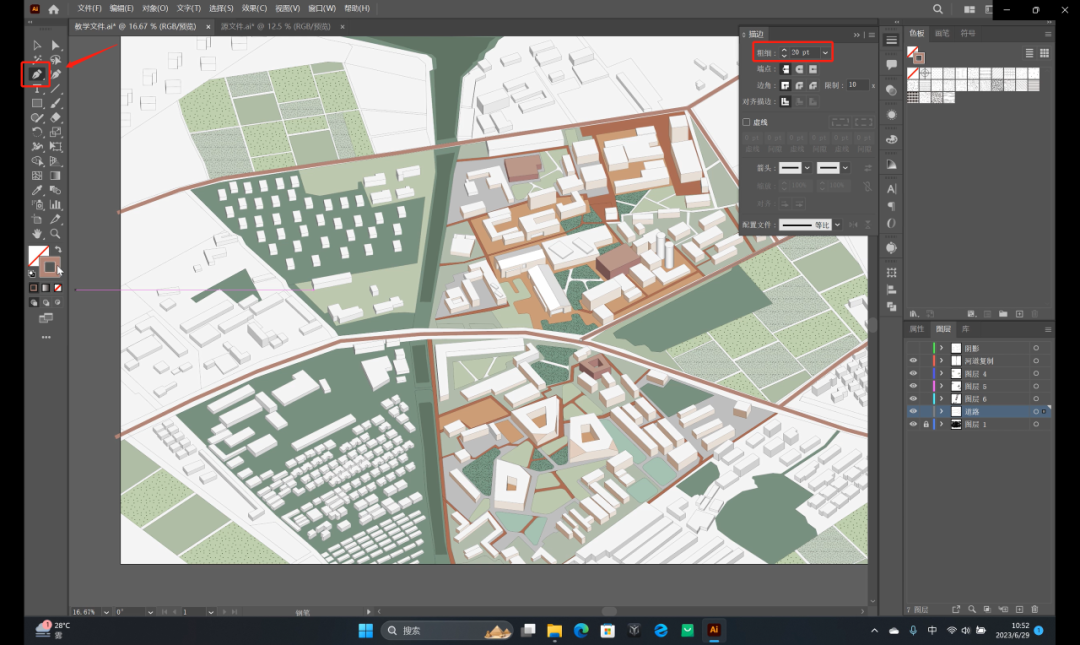Screen dimensions: 1080x645
Task: Select the Hand tool
Action: click(x=37, y=234)
